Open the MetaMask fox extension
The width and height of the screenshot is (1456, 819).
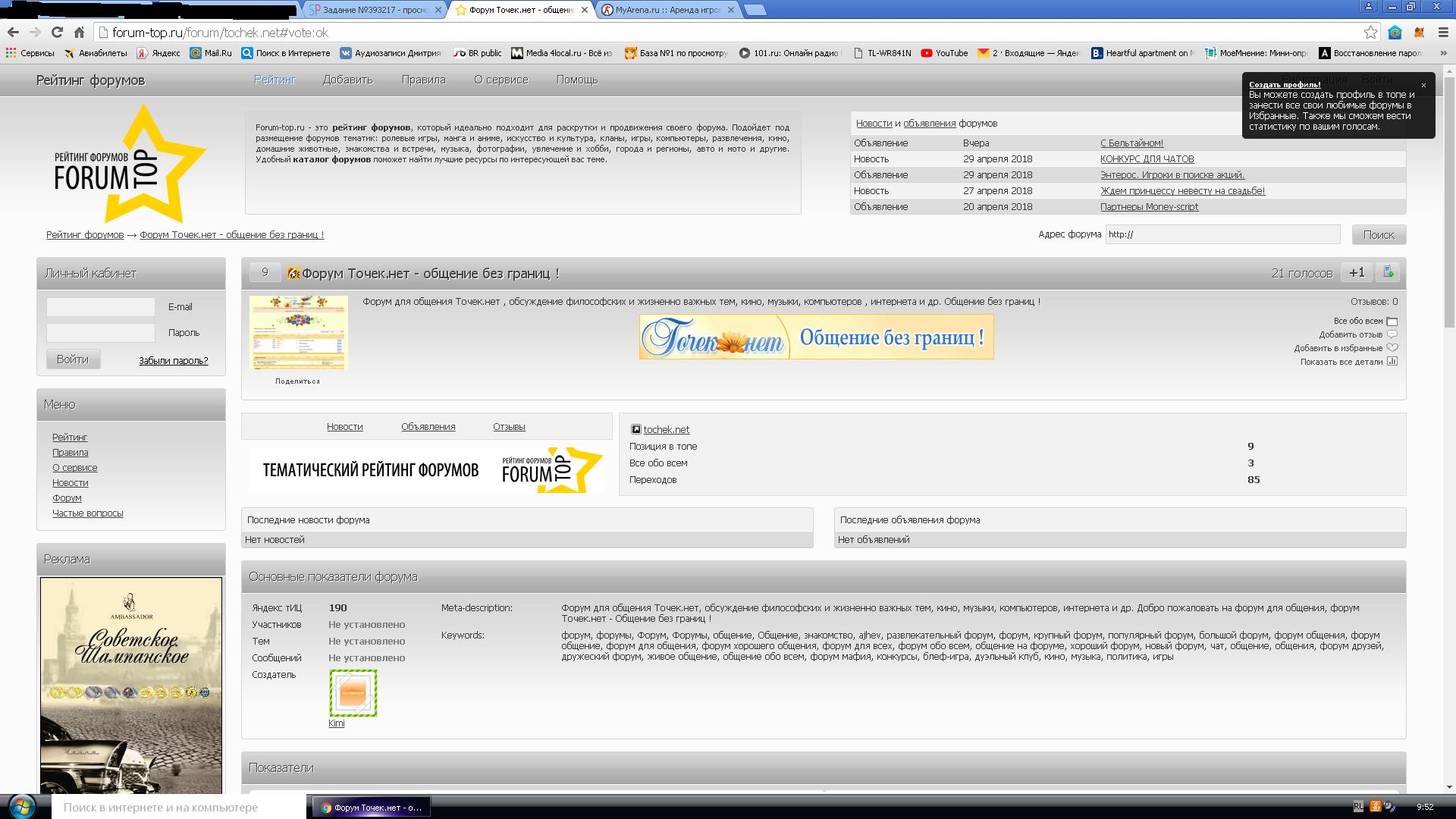tap(1419, 32)
